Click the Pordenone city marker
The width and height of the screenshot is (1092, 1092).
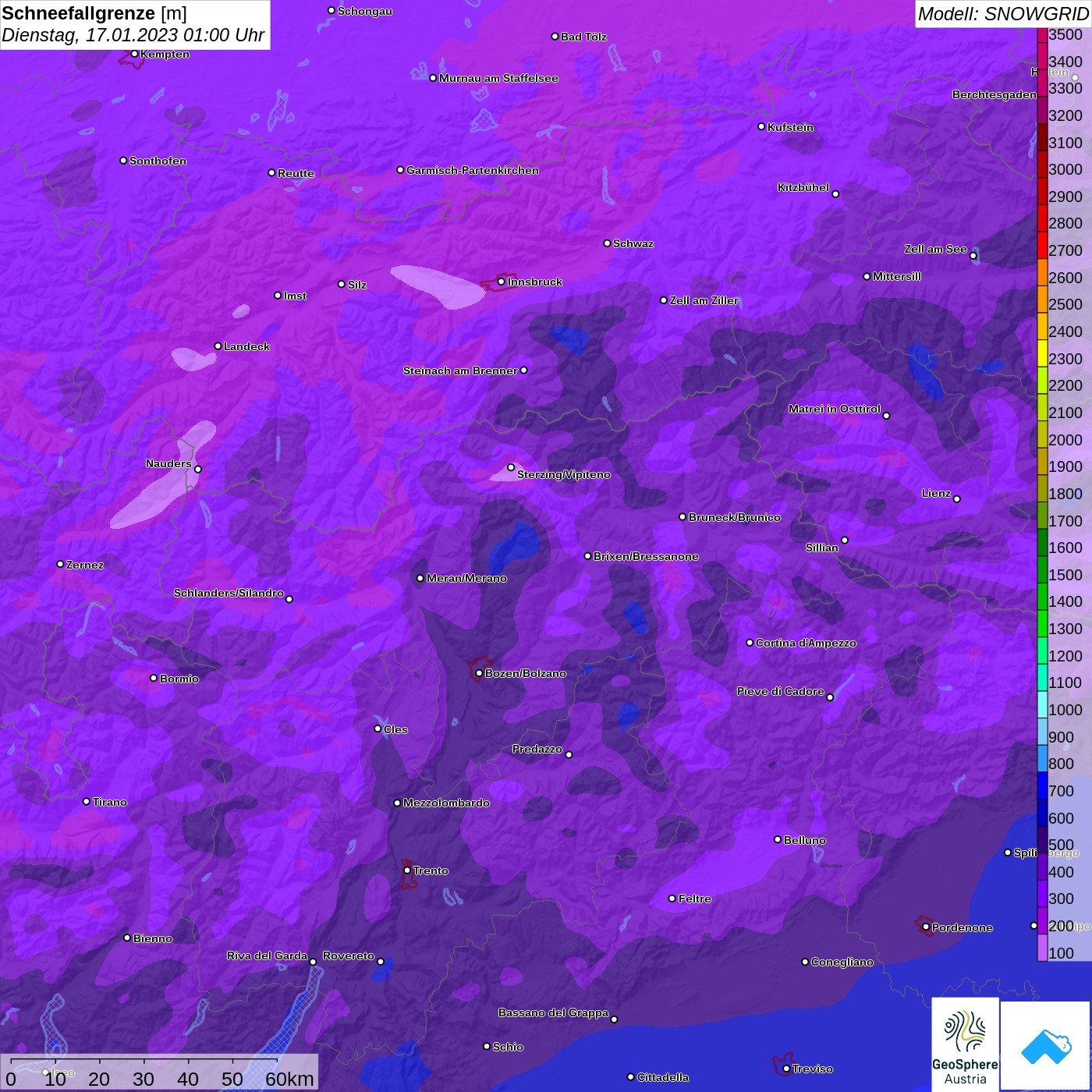pyautogui.click(x=926, y=927)
